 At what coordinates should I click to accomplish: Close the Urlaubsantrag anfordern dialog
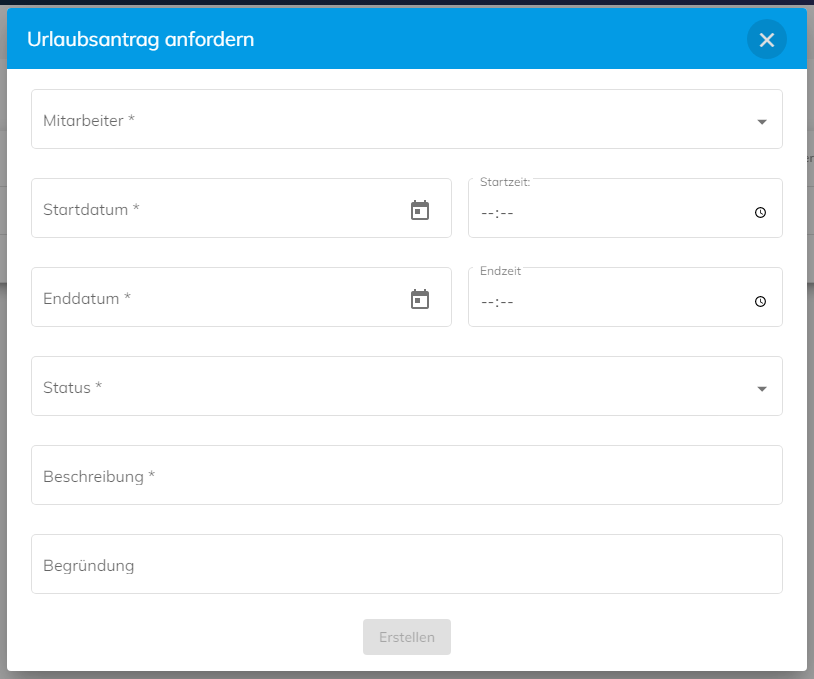[x=766, y=39]
